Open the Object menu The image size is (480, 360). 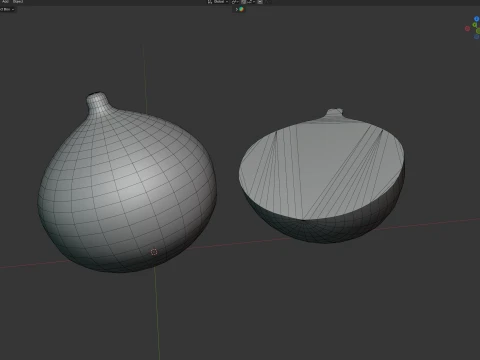click(x=18, y=2)
